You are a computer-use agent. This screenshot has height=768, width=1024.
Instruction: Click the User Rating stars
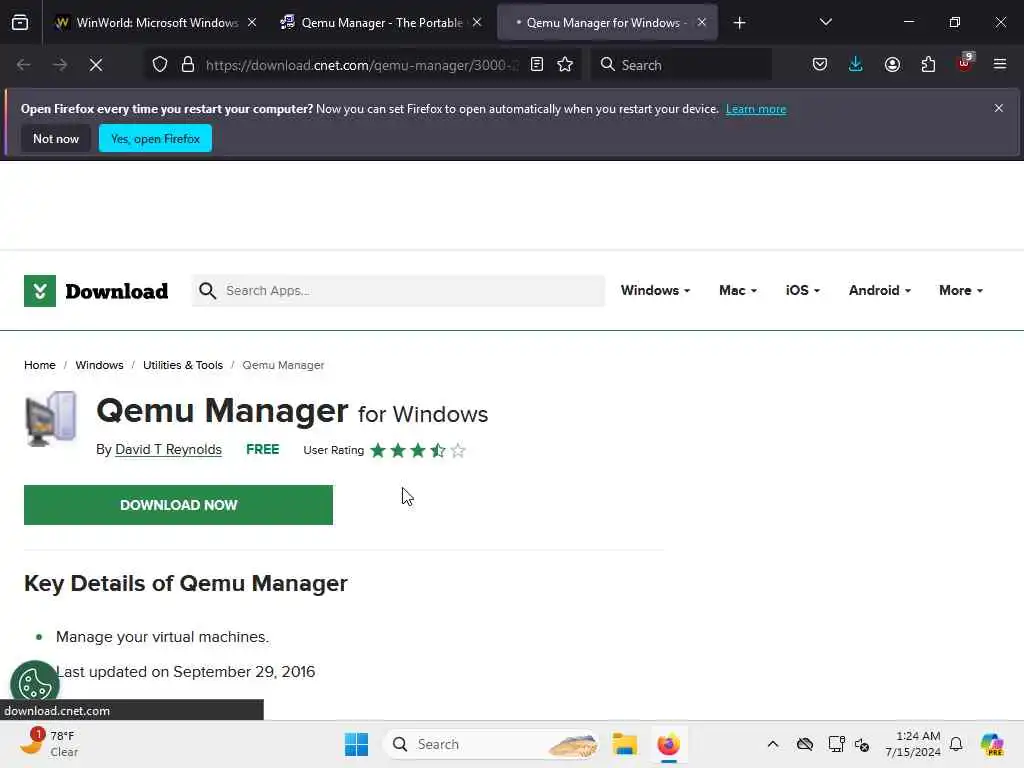[417, 450]
